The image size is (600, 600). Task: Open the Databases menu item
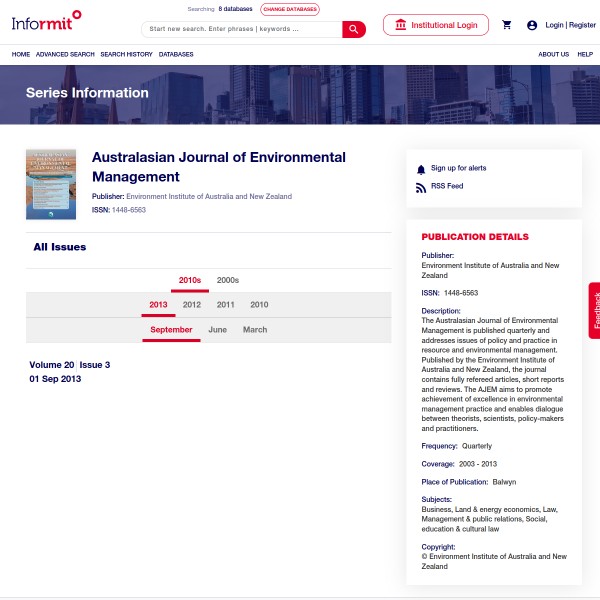coord(176,54)
